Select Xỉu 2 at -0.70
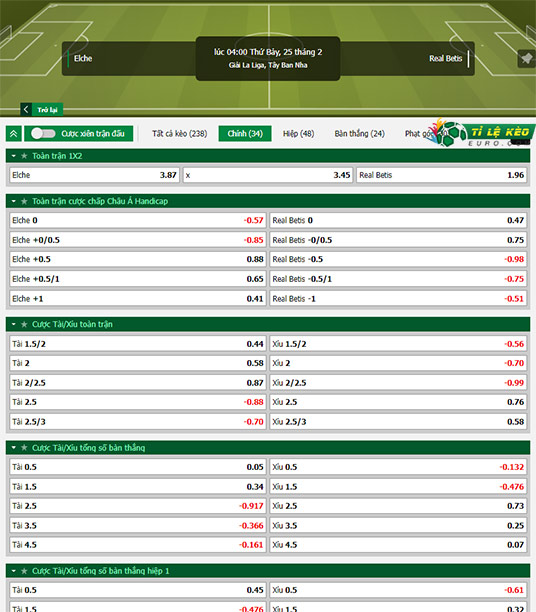This screenshot has width=536, height=612. [398, 363]
